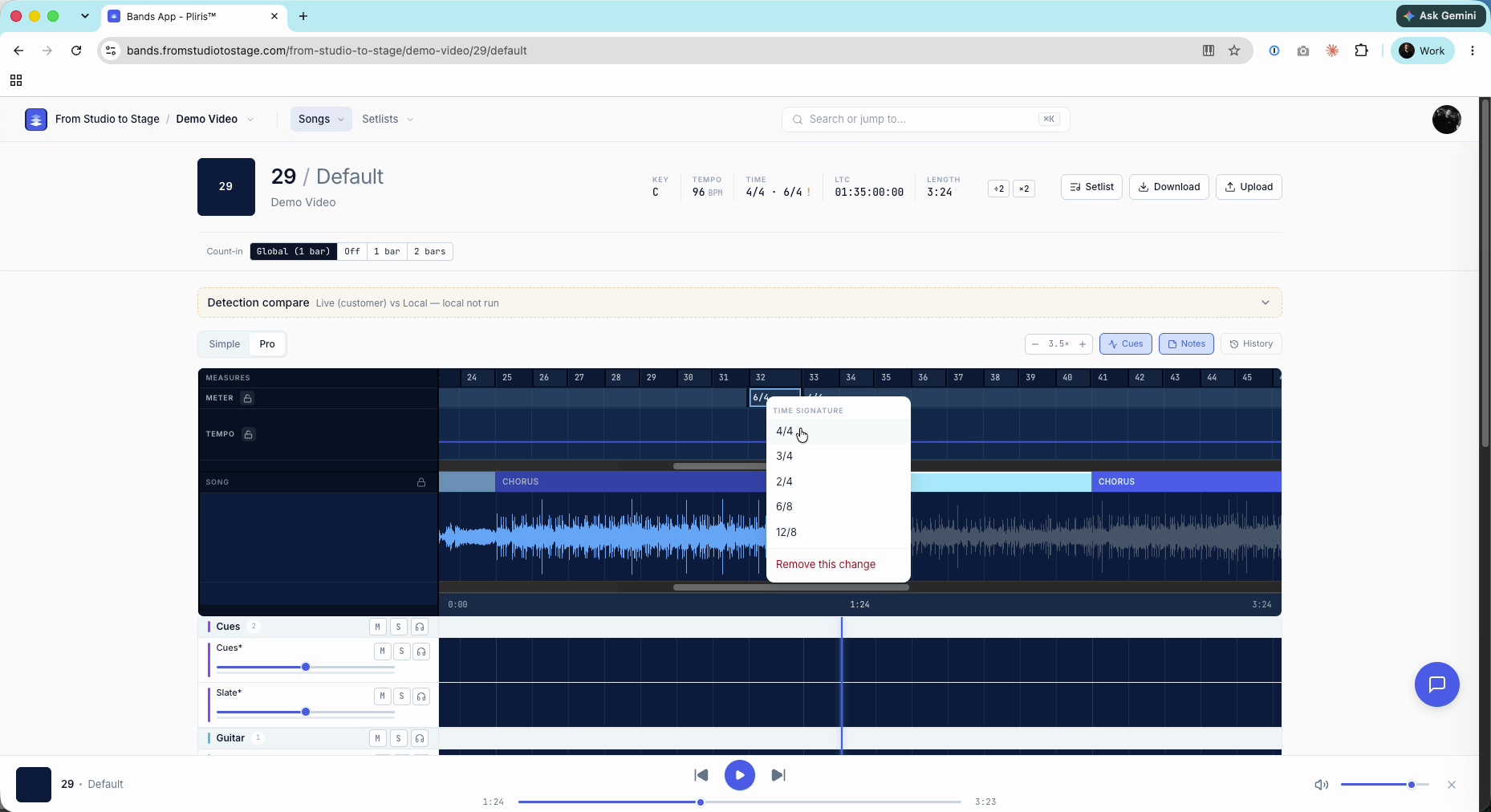Toggle the Notes overlay button

coord(1187,344)
